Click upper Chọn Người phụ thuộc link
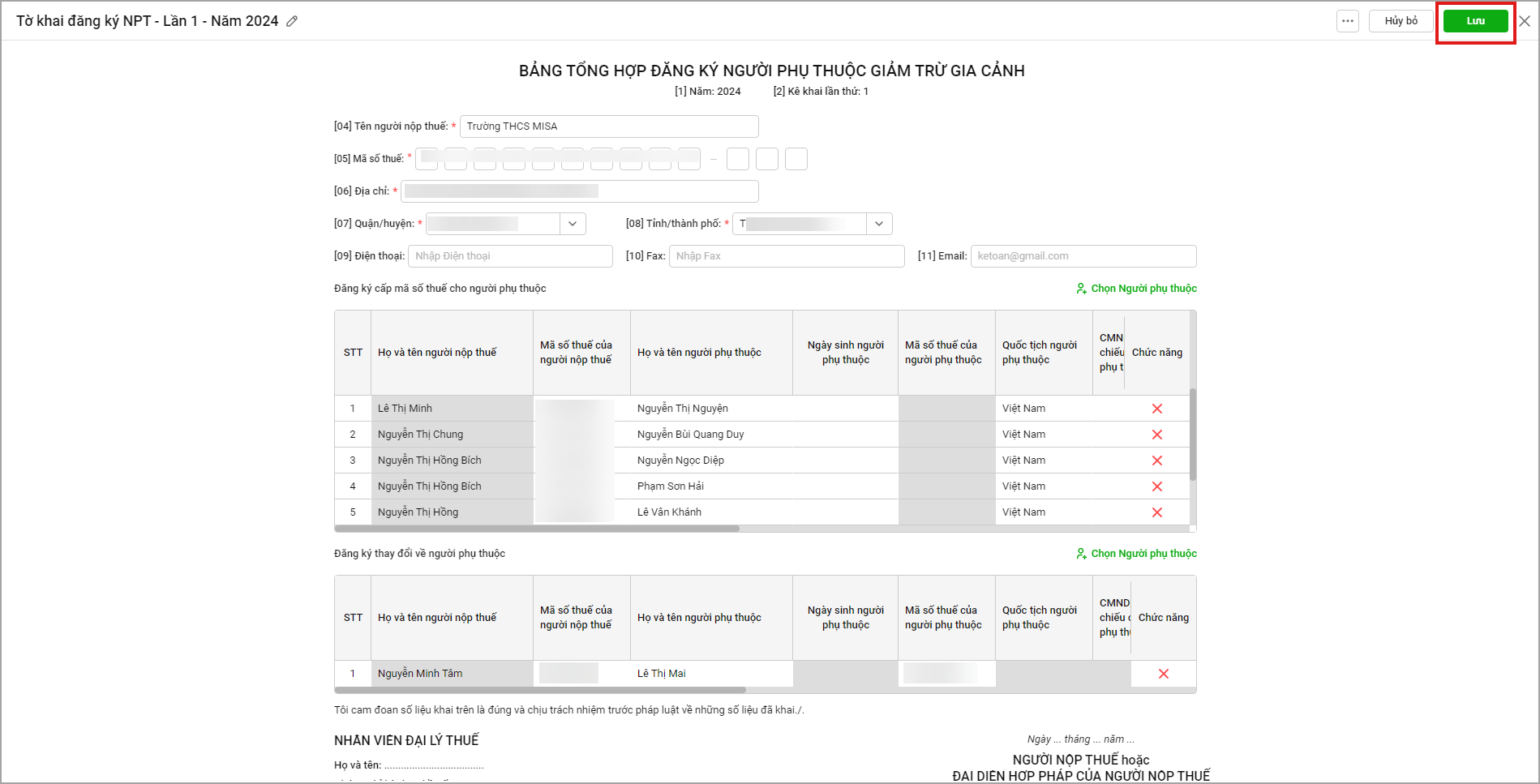Image resolution: width=1540 pixels, height=784 pixels. [x=1137, y=289]
